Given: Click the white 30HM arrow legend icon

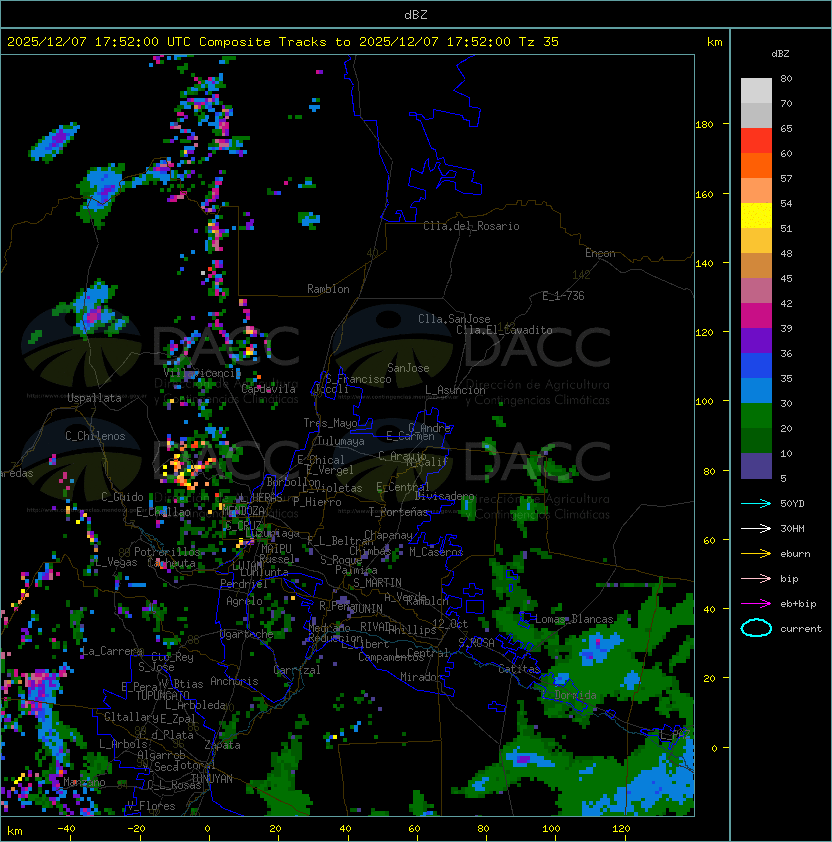Looking at the screenshot, I should coord(756,528).
